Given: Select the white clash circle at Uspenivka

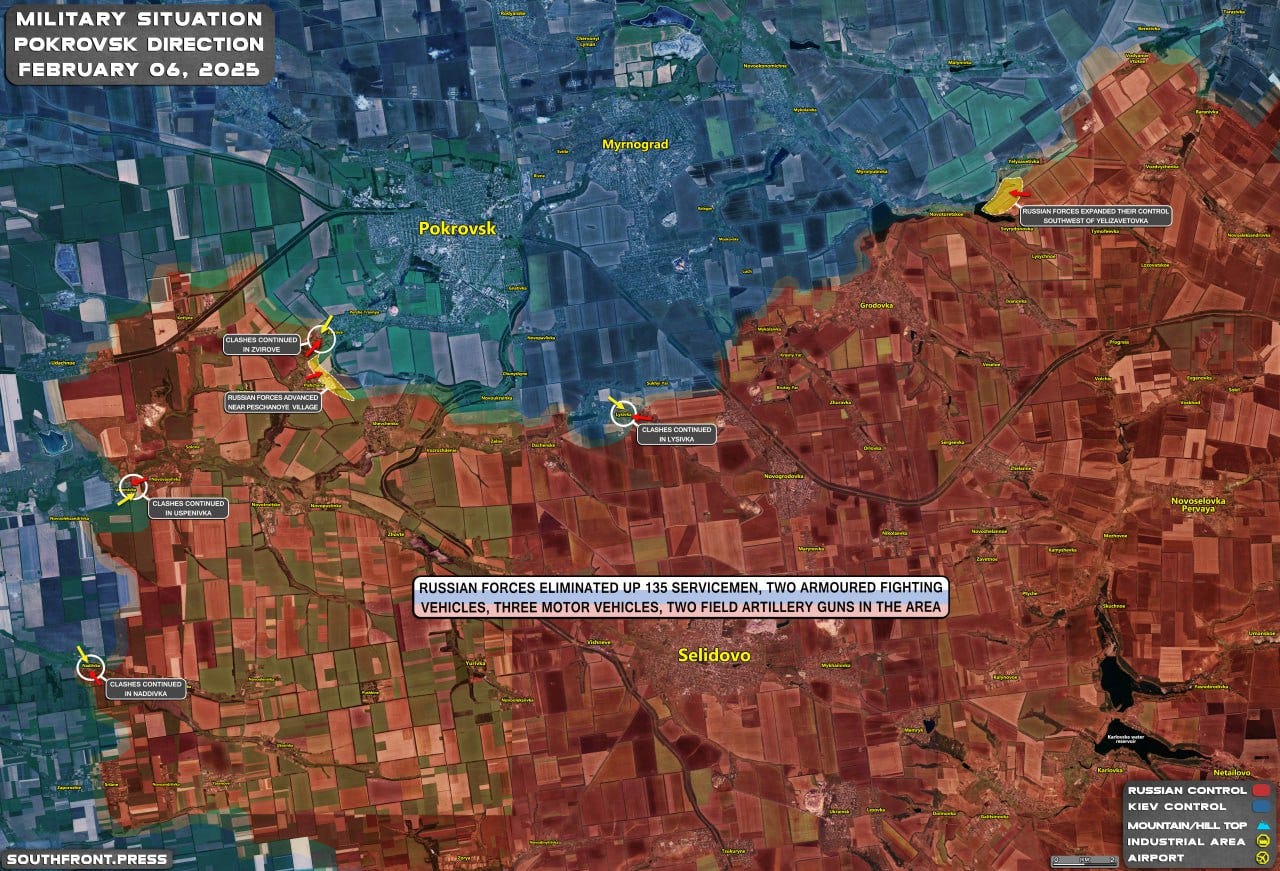Looking at the screenshot, I should coord(132,487).
